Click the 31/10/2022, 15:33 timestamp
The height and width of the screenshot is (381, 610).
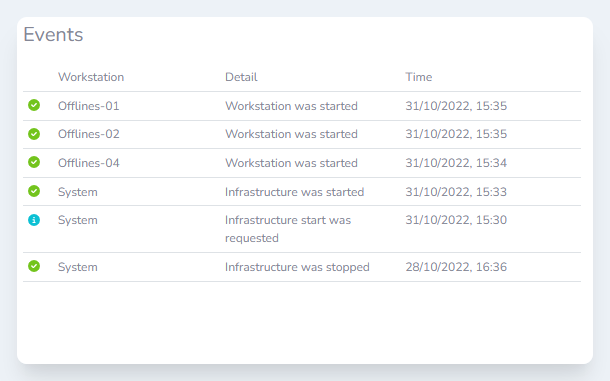coord(456,192)
